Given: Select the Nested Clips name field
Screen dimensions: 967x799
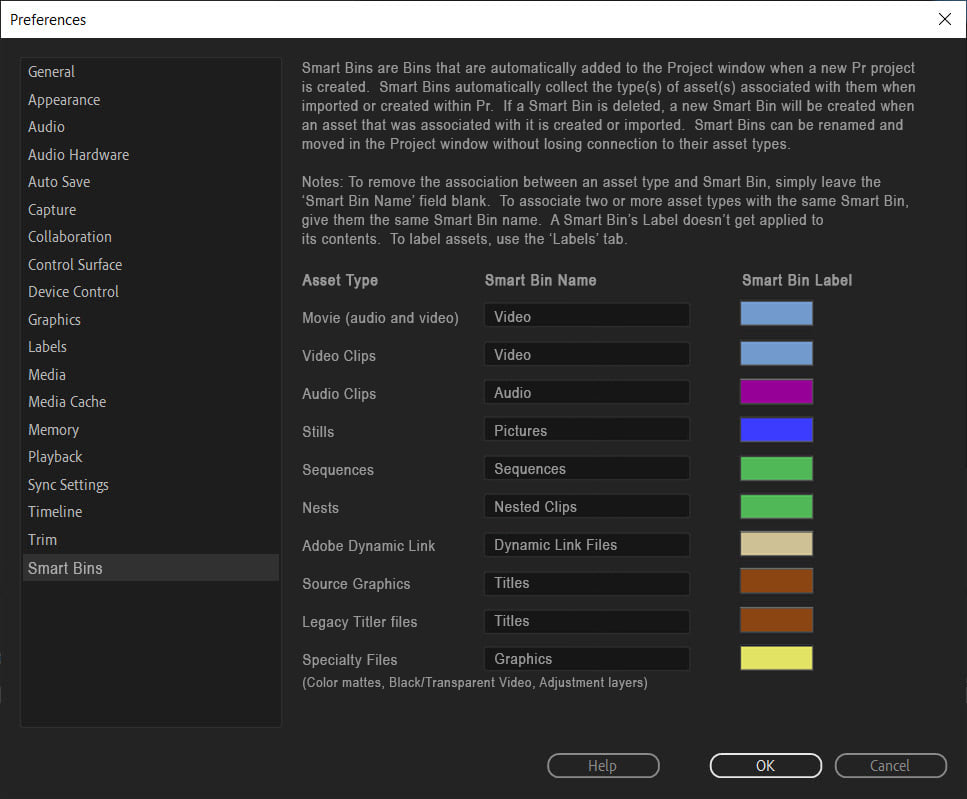Looking at the screenshot, I should click(x=586, y=506).
